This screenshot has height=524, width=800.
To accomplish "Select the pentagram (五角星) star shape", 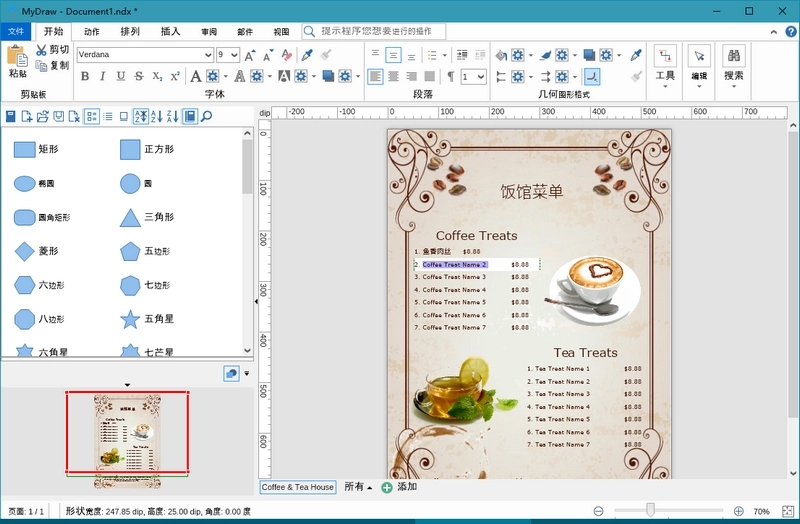I will click(130, 319).
